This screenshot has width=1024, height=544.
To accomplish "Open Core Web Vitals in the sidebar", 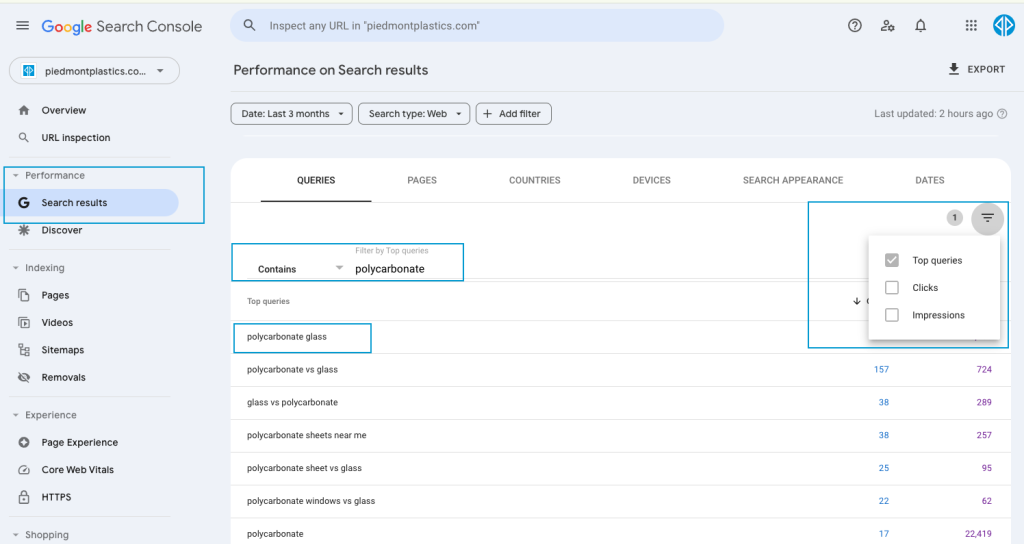I will (x=78, y=470).
